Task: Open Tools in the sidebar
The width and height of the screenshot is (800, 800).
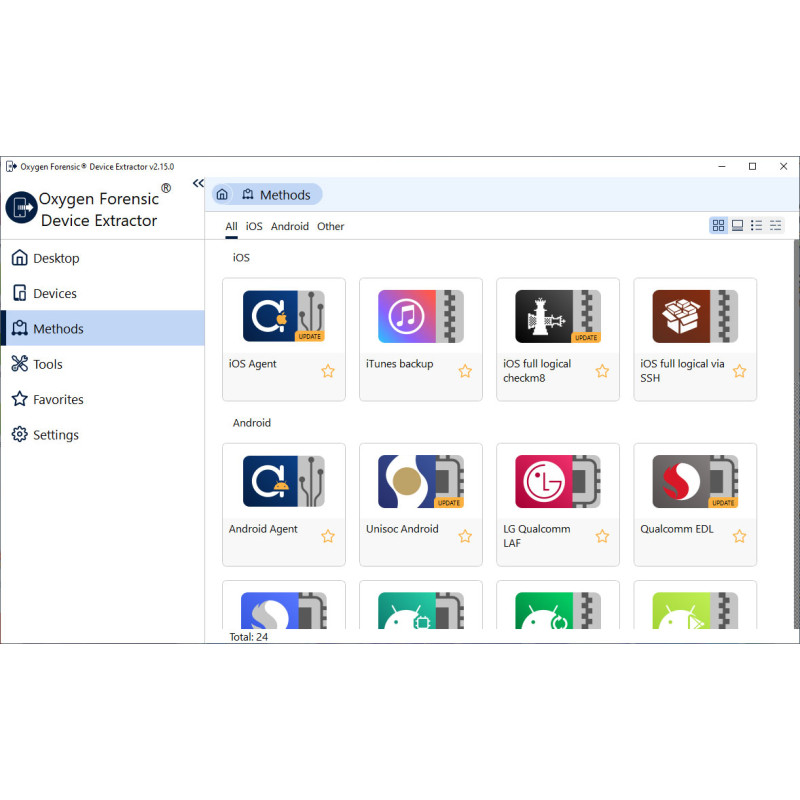Action: tap(102, 364)
